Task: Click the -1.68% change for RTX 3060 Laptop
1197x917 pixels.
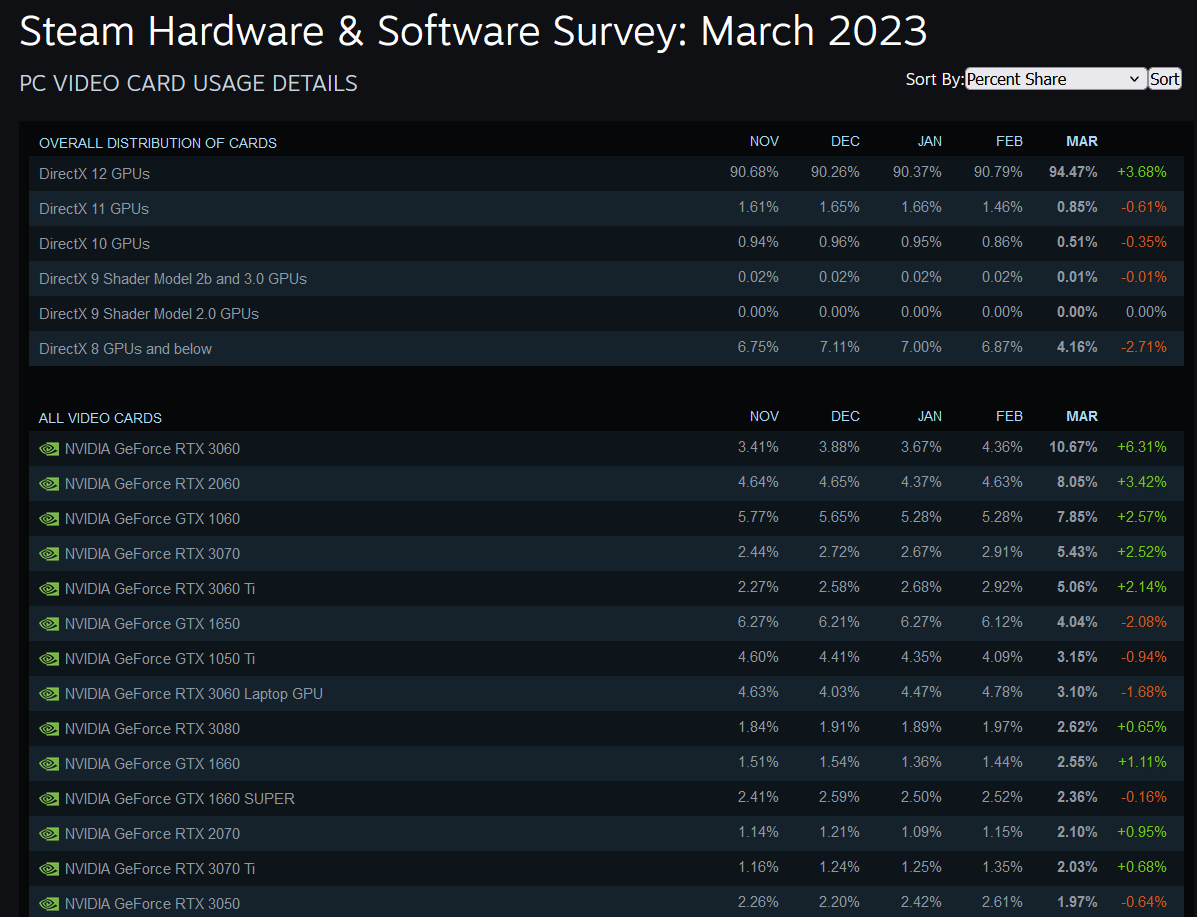Action: [x=1144, y=693]
